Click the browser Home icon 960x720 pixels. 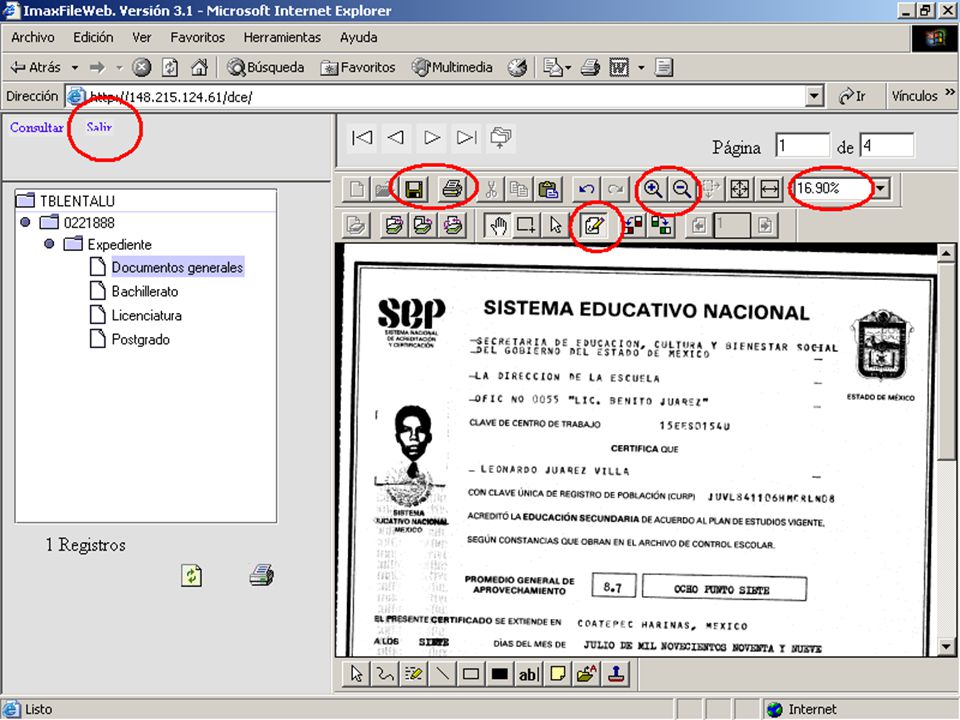click(x=199, y=67)
